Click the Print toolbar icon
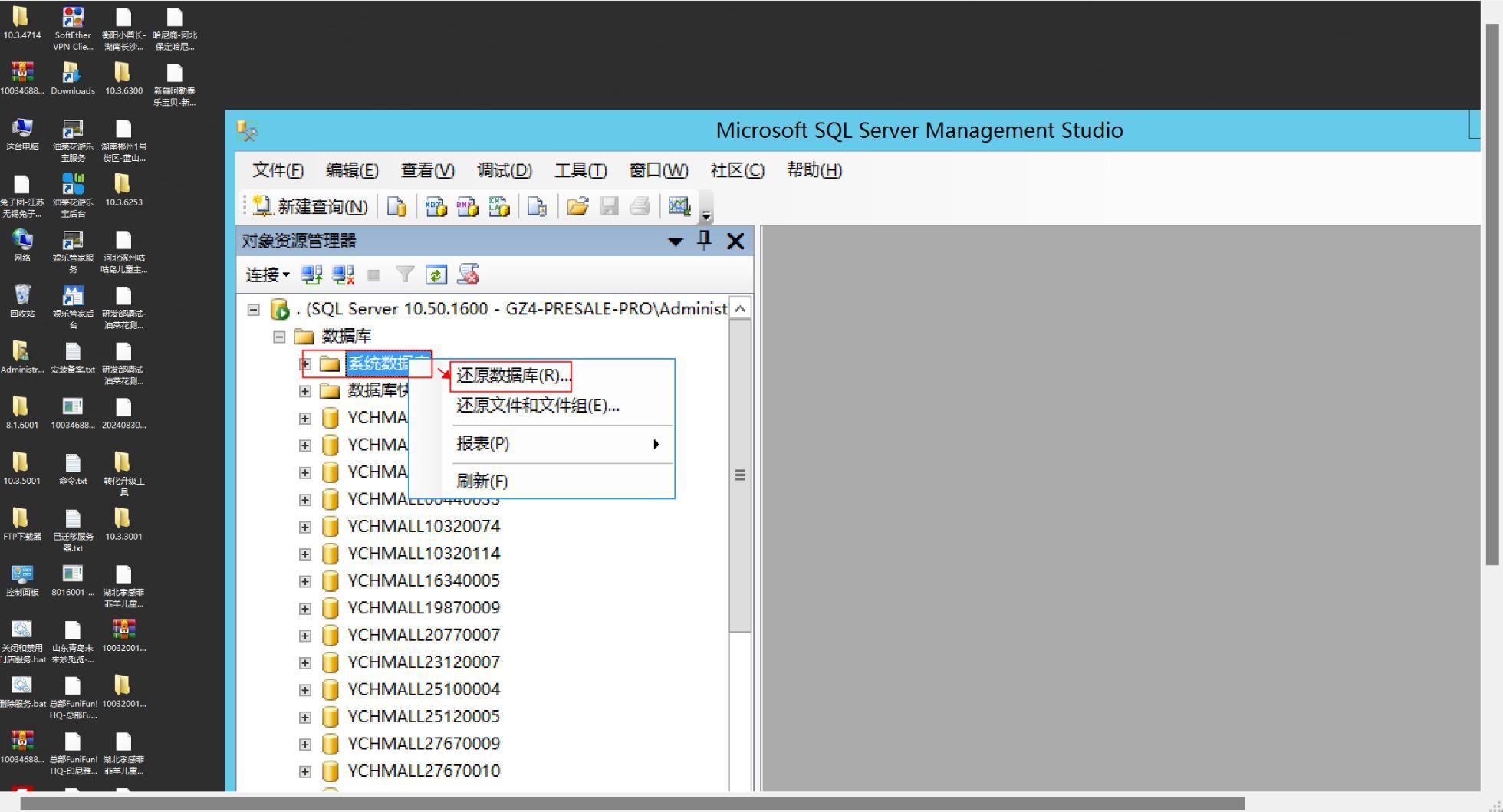 640,206
